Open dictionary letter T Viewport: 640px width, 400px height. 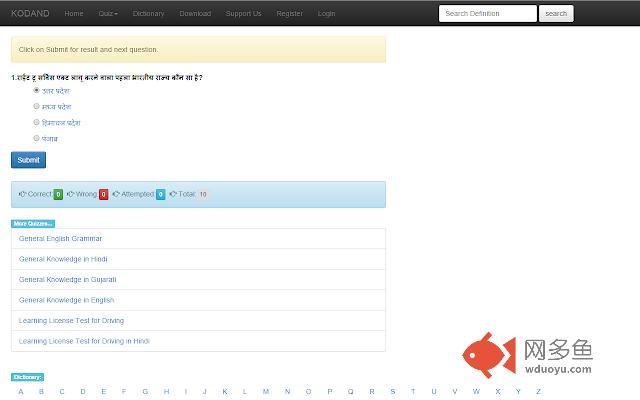pyautogui.click(x=413, y=391)
